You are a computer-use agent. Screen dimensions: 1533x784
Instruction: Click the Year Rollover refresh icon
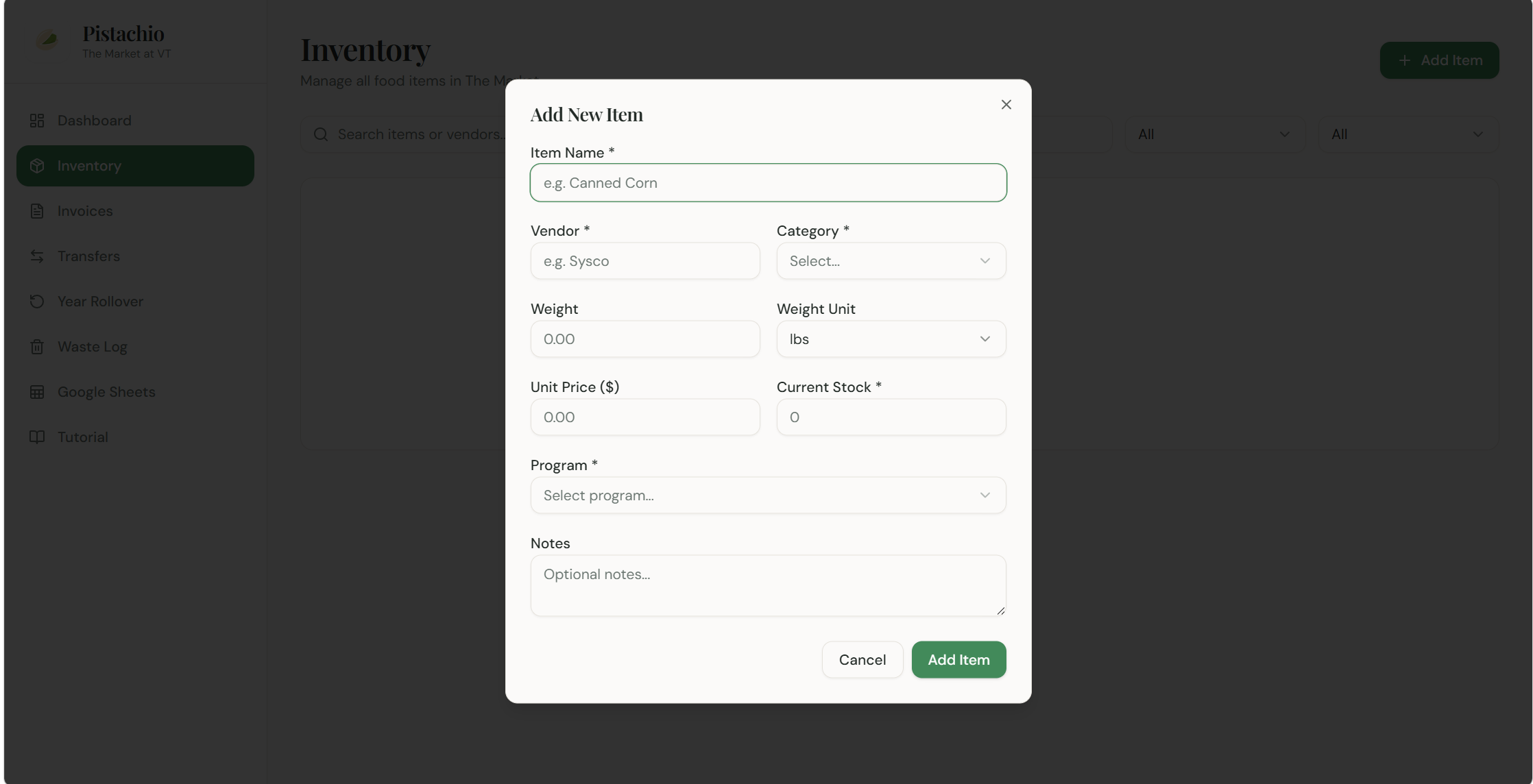click(x=37, y=302)
